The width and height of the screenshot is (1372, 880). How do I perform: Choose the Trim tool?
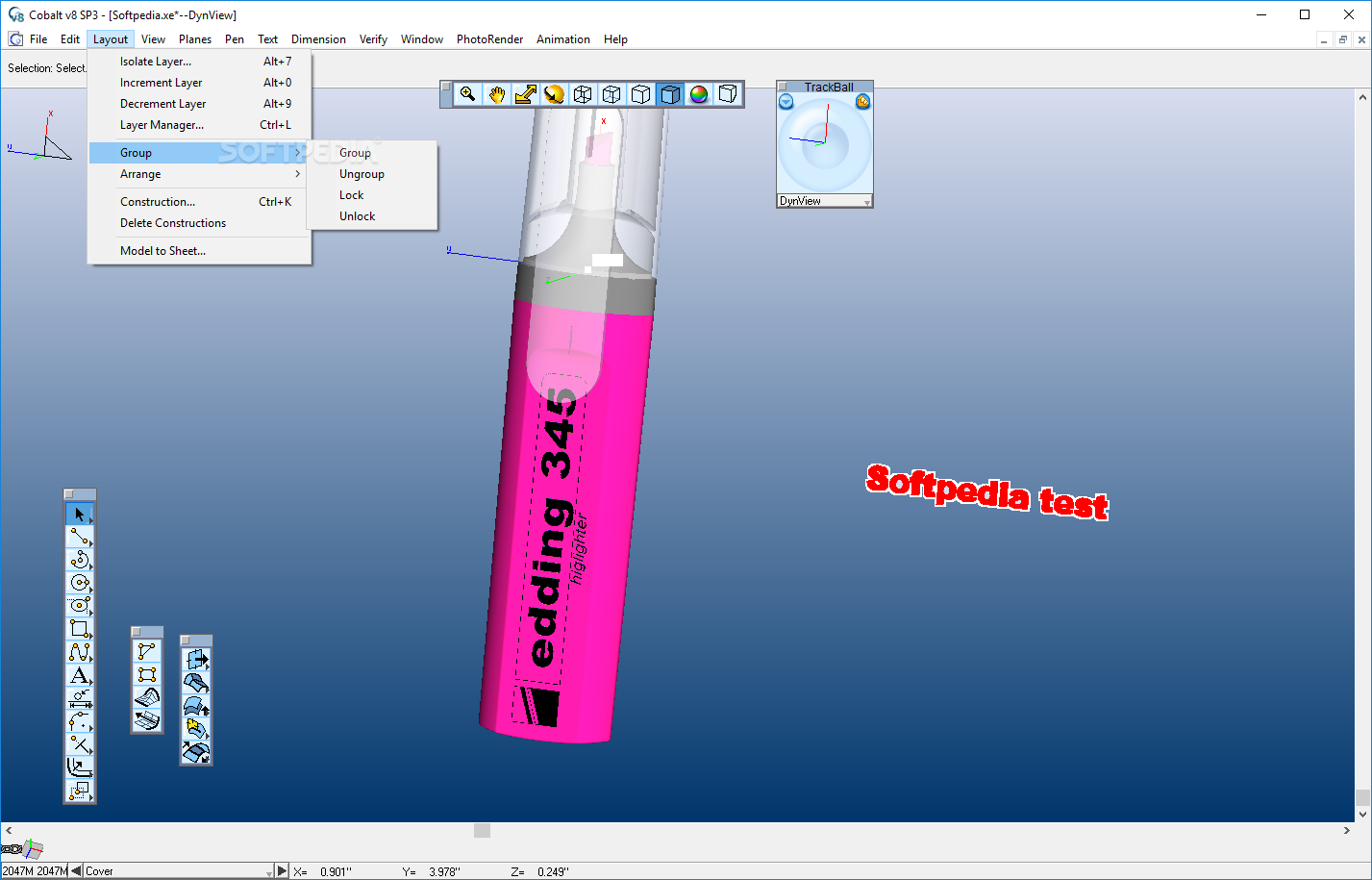click(80, 744)
